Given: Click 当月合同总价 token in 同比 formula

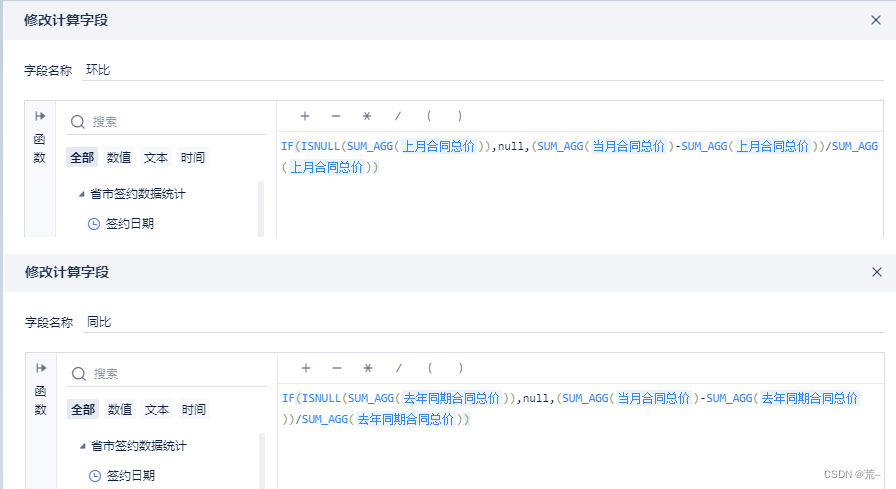Looking at the screenshot, I should (654, 398).
